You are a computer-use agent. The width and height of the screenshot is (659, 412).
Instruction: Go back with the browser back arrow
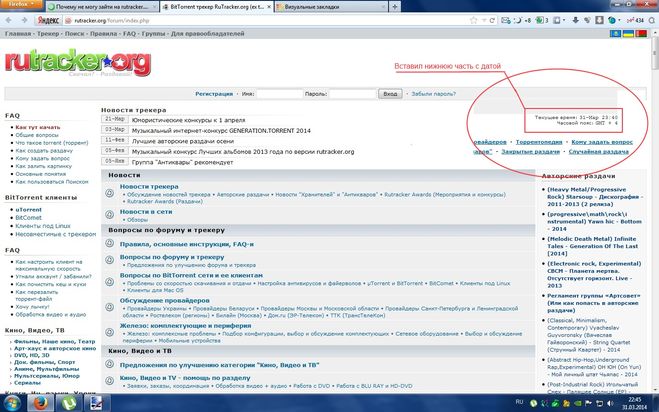coord(8,20)
